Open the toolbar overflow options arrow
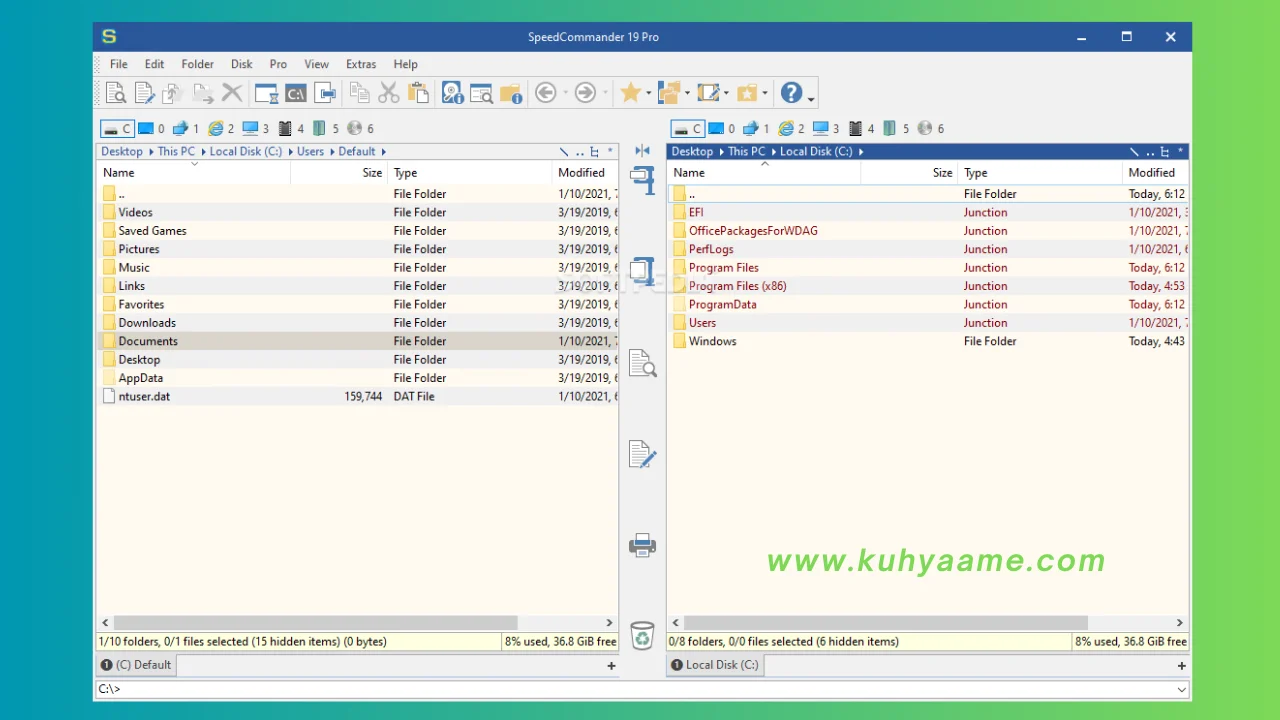This screenshot has height=720, width=1280. tap(811, 99)
